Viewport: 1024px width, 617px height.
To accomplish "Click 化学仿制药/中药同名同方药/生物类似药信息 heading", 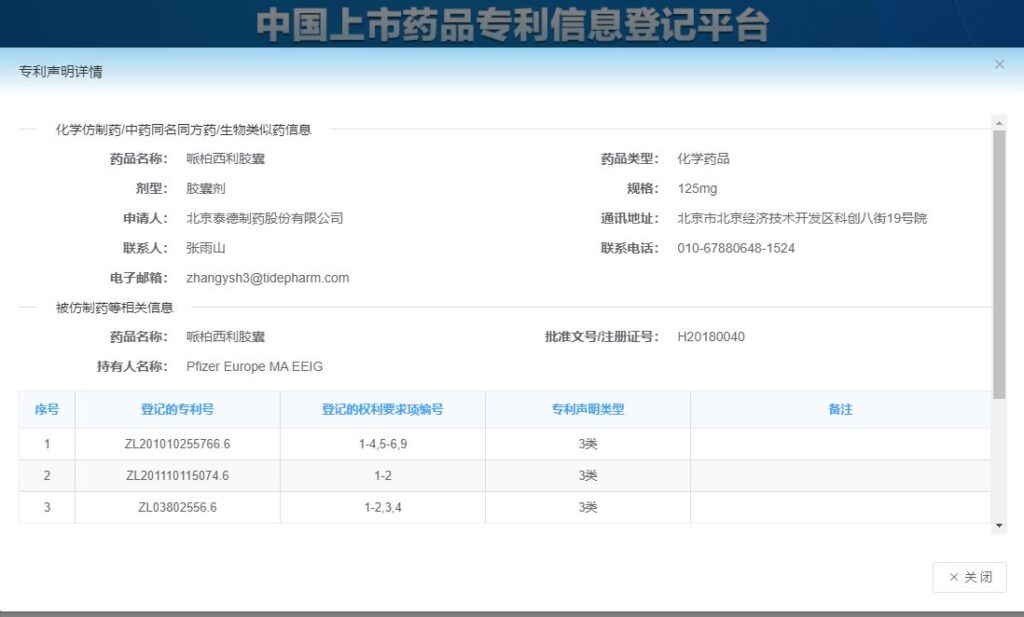I will (184, 129).
